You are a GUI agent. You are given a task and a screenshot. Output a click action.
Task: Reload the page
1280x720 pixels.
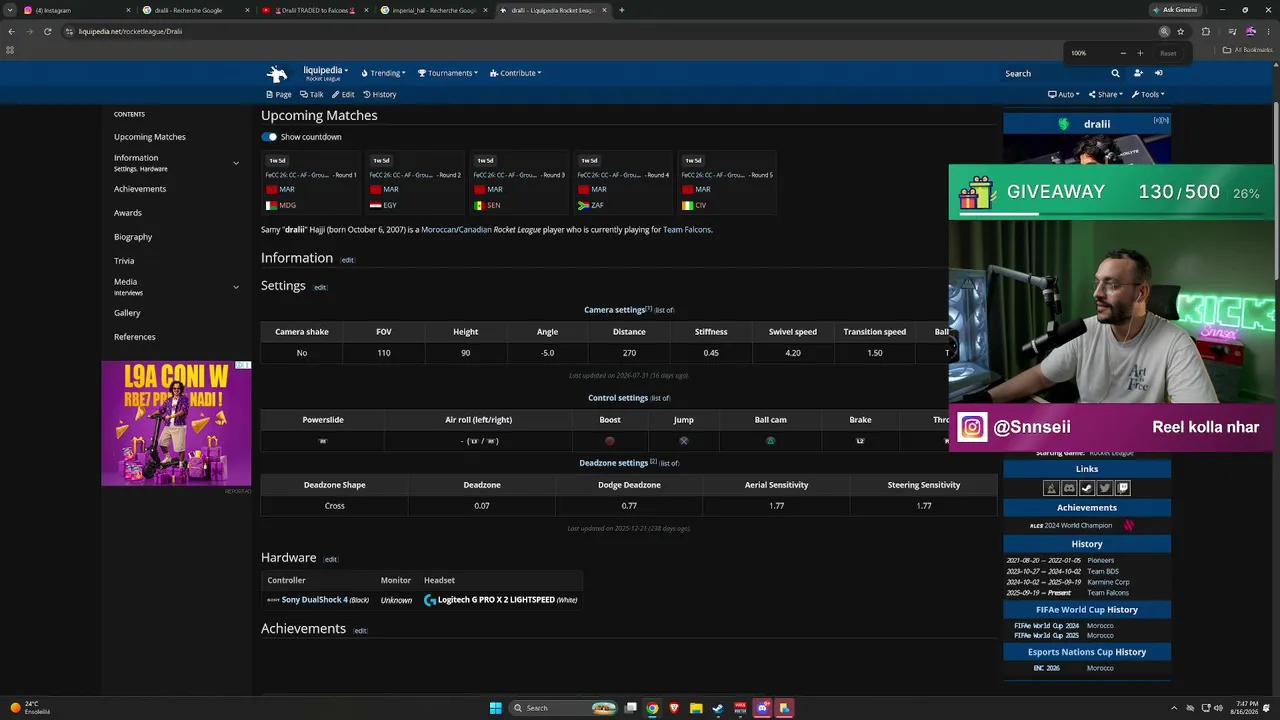47,31
